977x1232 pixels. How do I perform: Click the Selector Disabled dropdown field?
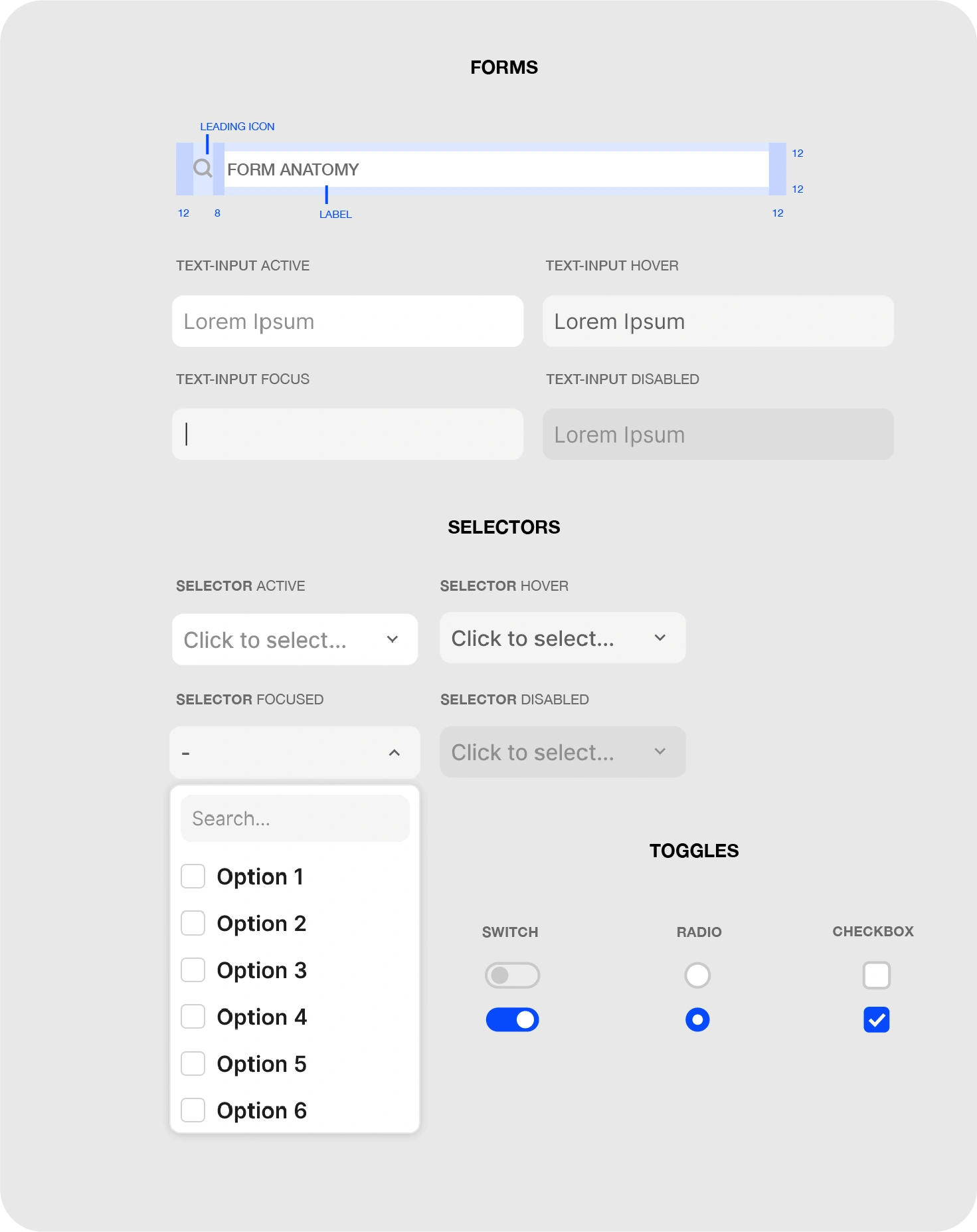pyautogui.click(x=563, y=752)
